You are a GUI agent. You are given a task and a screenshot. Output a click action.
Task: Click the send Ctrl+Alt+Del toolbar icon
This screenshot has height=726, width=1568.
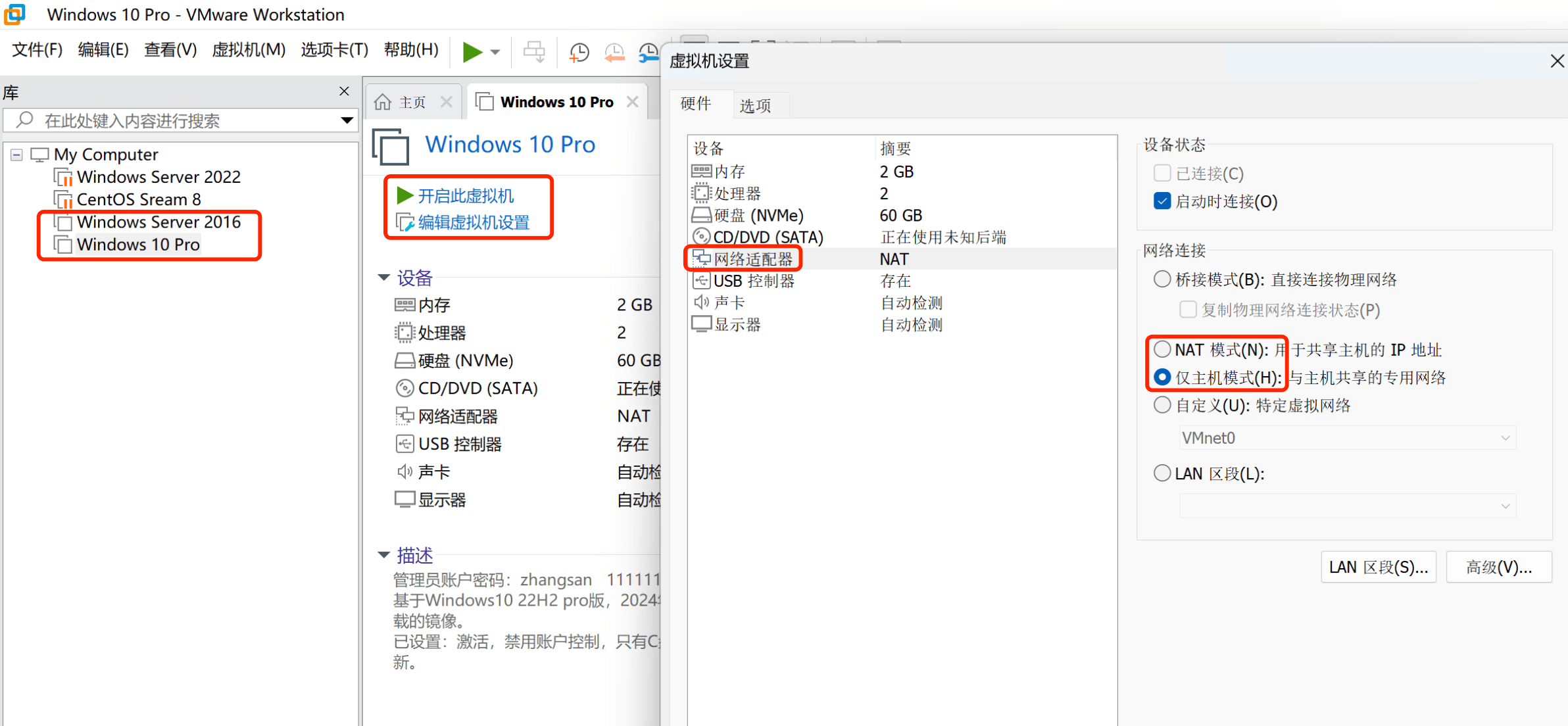534,52
